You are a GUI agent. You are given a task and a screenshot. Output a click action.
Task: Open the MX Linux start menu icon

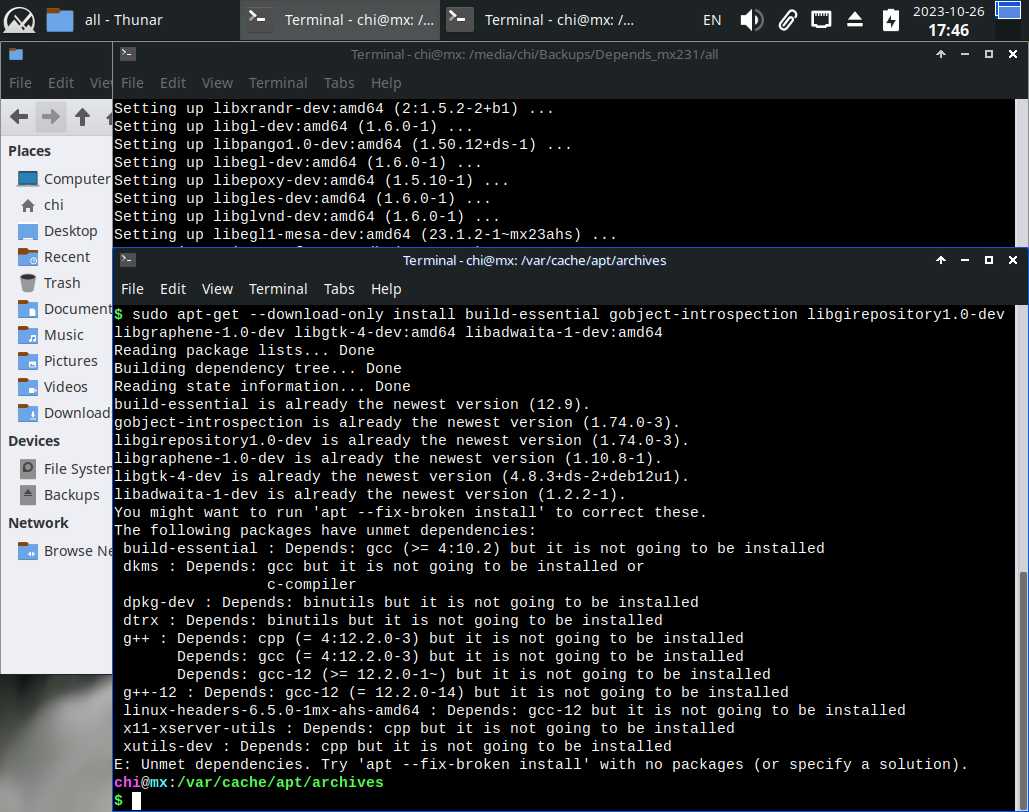tap(19, 20)
